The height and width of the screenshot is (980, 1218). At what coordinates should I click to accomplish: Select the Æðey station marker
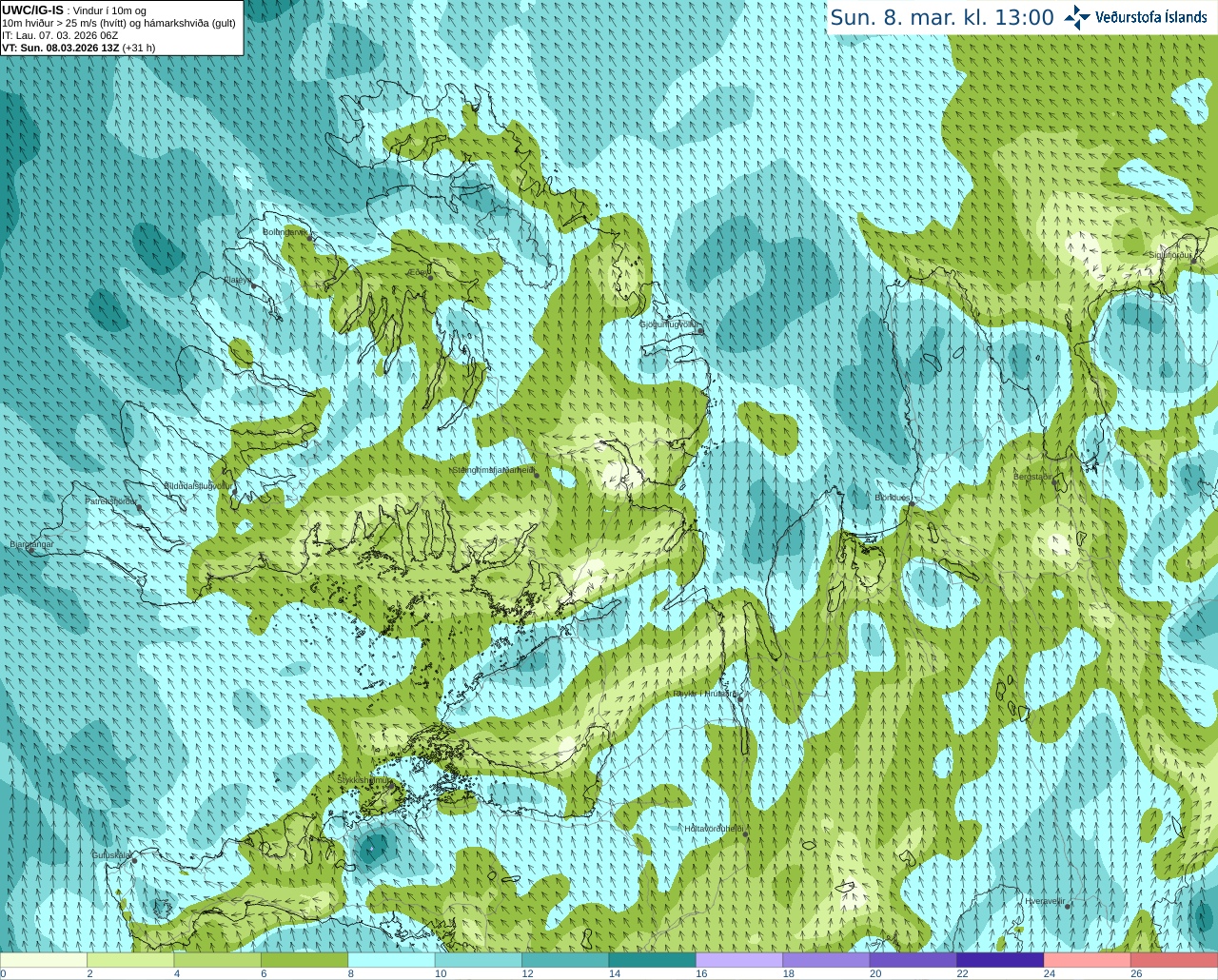point(430,277)
